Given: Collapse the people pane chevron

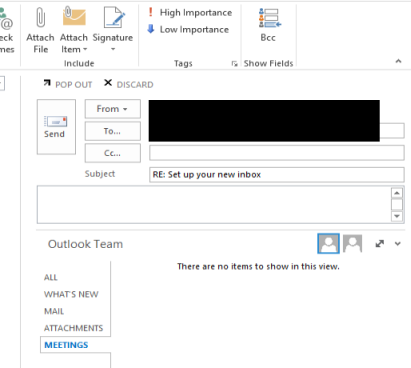Looking at the screenshot, I should (397, 244).
